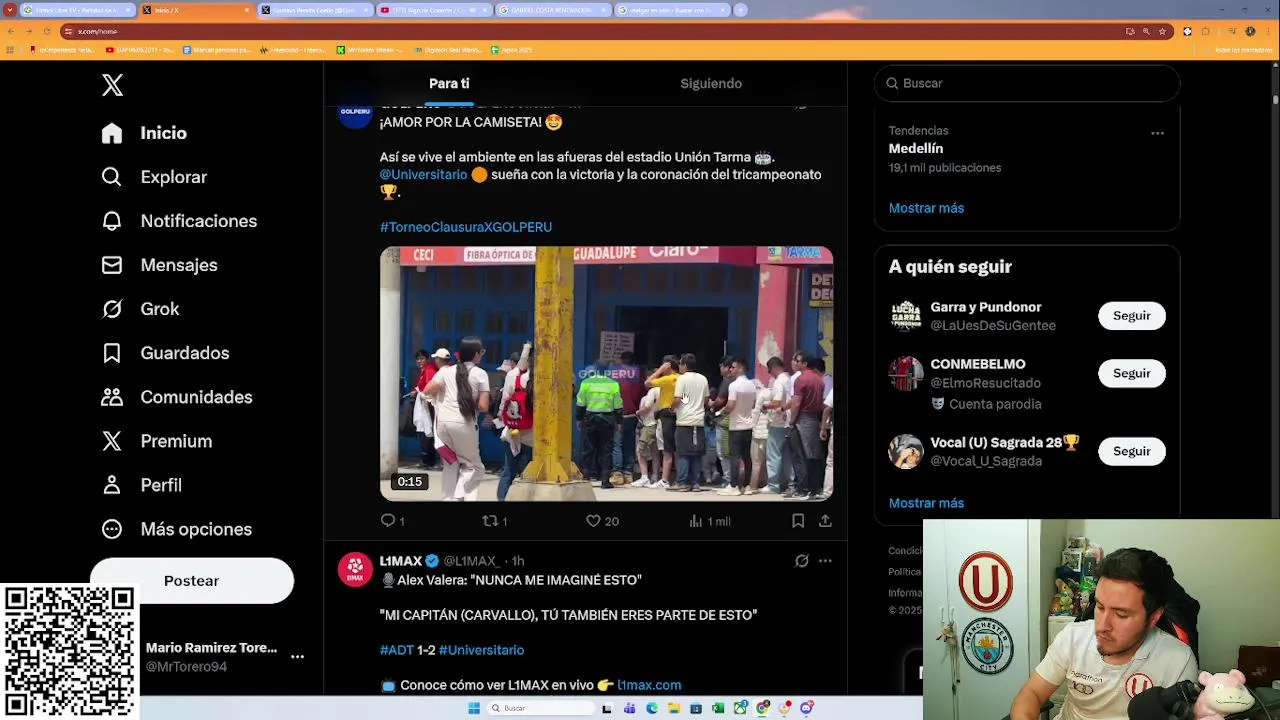Open Vocal (U) Sagrada profile picture
The height and width of the screenshot is (720, 1280).
coord(906,452)
